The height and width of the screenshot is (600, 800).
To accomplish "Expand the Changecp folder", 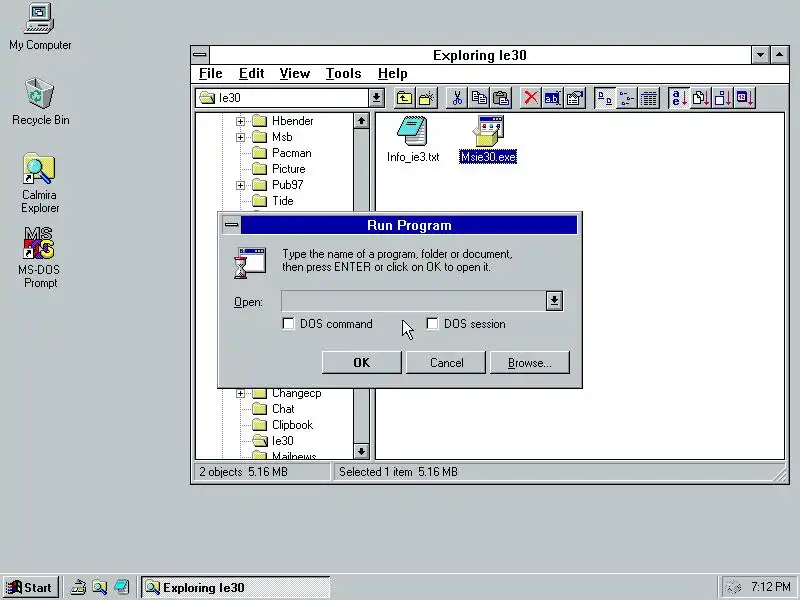I will (x=240, y=393).
